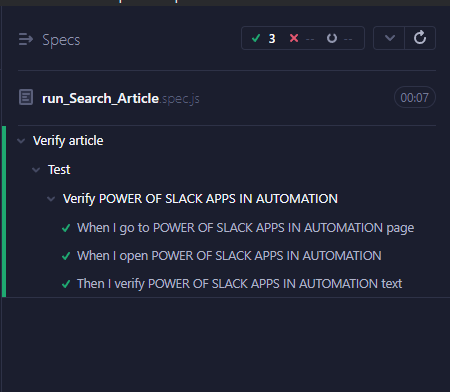Viewport: 450px width, 392px height.
Task: Open the run options dropdown chevron
Action: pos(390,38)
